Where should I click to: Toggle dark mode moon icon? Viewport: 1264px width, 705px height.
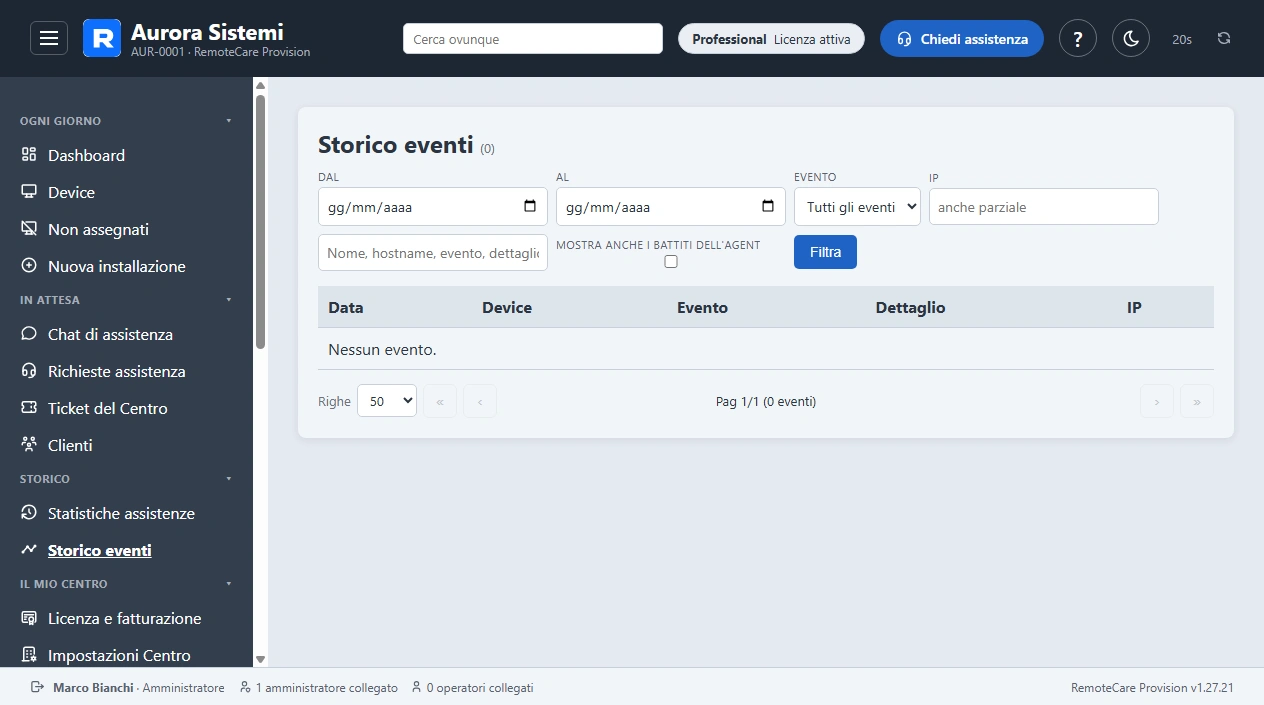tap(1131, 38)
